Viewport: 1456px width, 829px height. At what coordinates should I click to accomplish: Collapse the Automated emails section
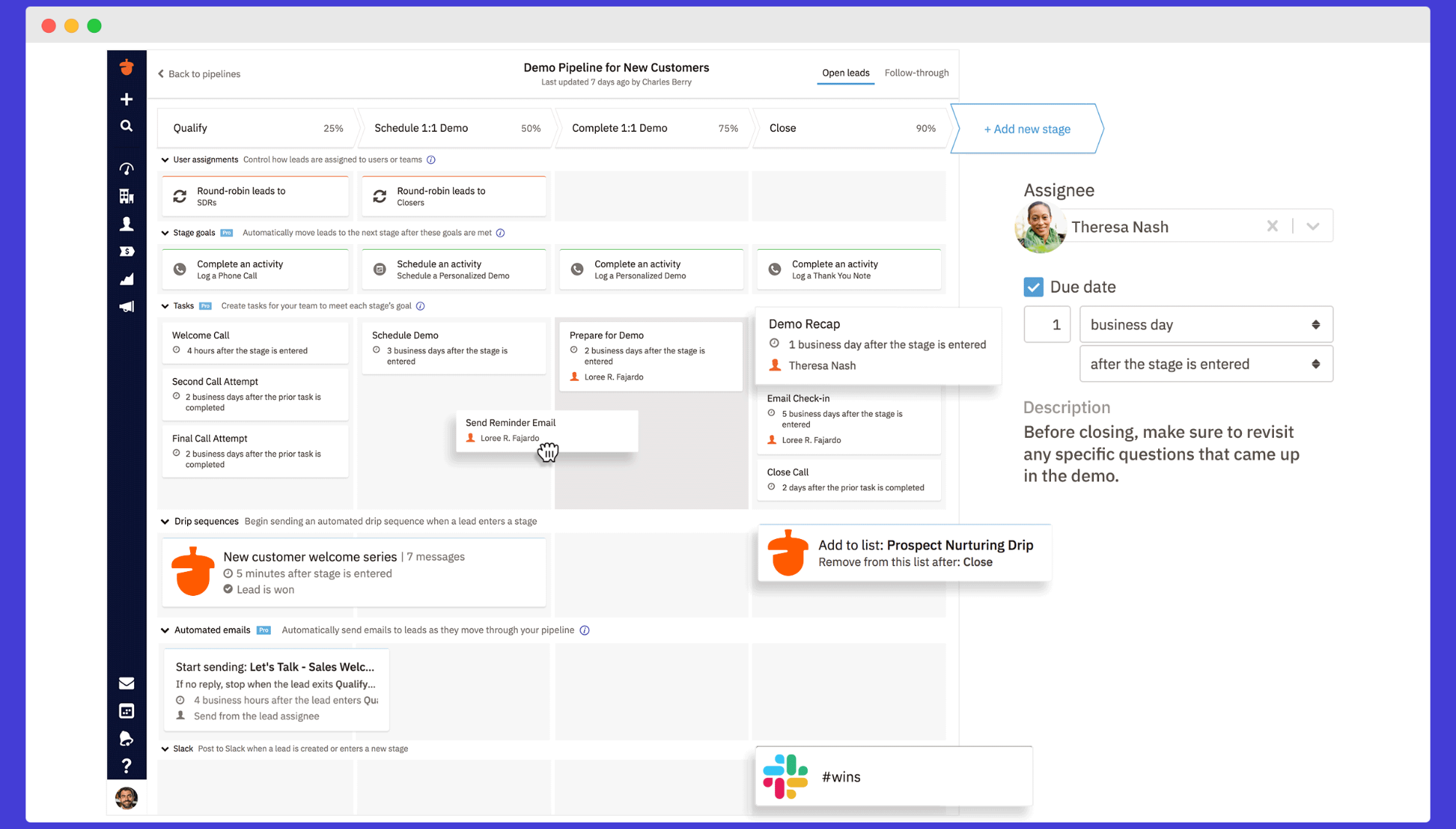(x=165, y=631)
